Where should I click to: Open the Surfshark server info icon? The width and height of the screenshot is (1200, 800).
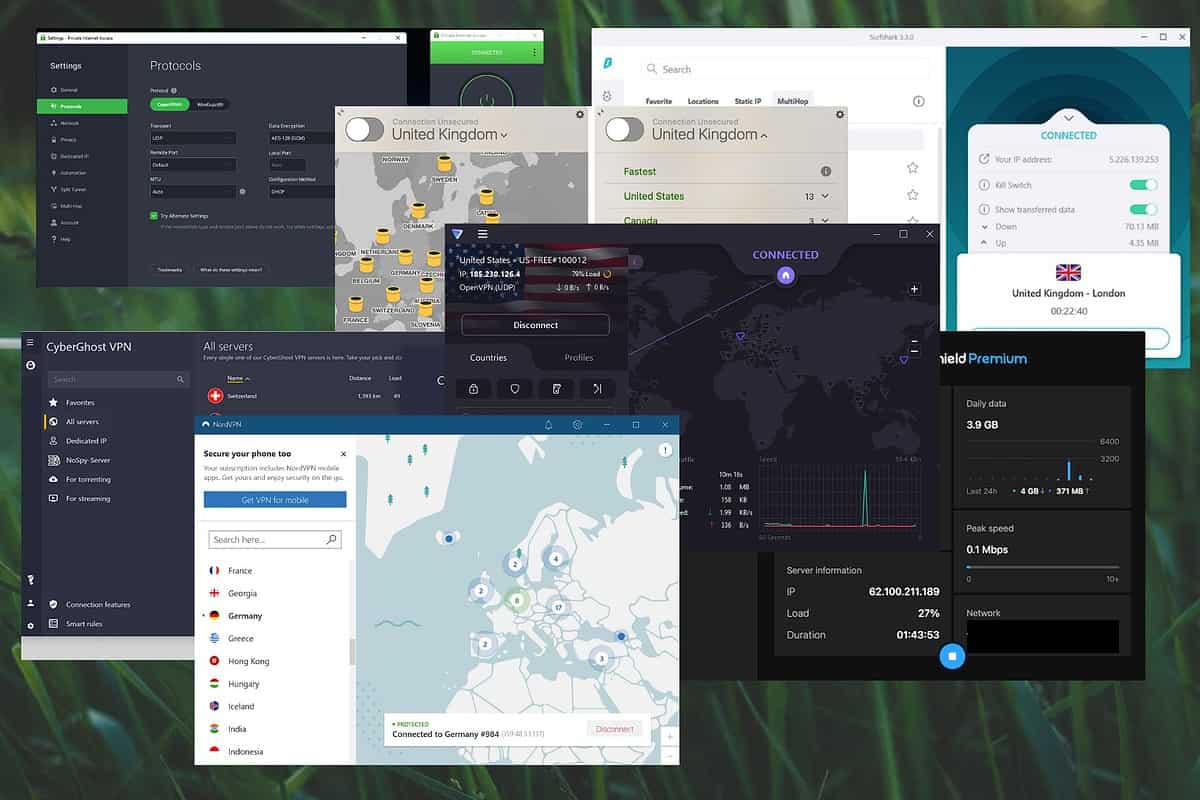click(919, 101)
